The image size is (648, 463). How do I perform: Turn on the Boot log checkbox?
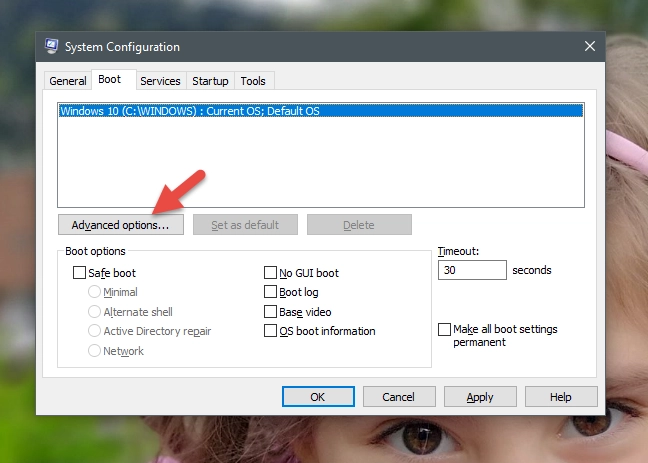click(x=270, y=292)
